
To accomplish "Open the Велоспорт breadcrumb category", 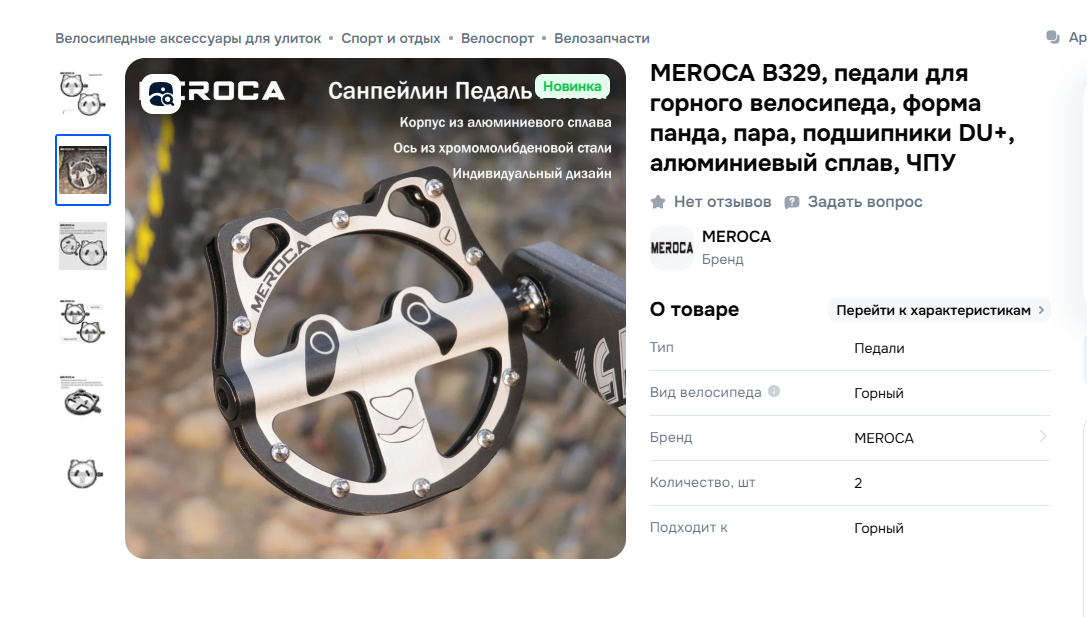I will point(497,38).
